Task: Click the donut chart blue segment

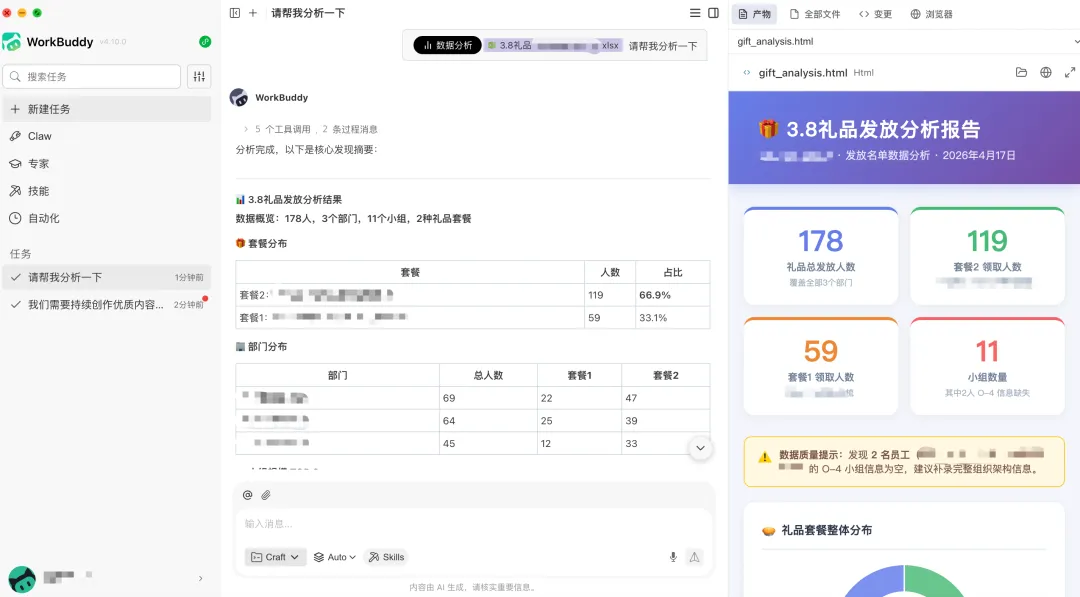Action: (875, 581)
